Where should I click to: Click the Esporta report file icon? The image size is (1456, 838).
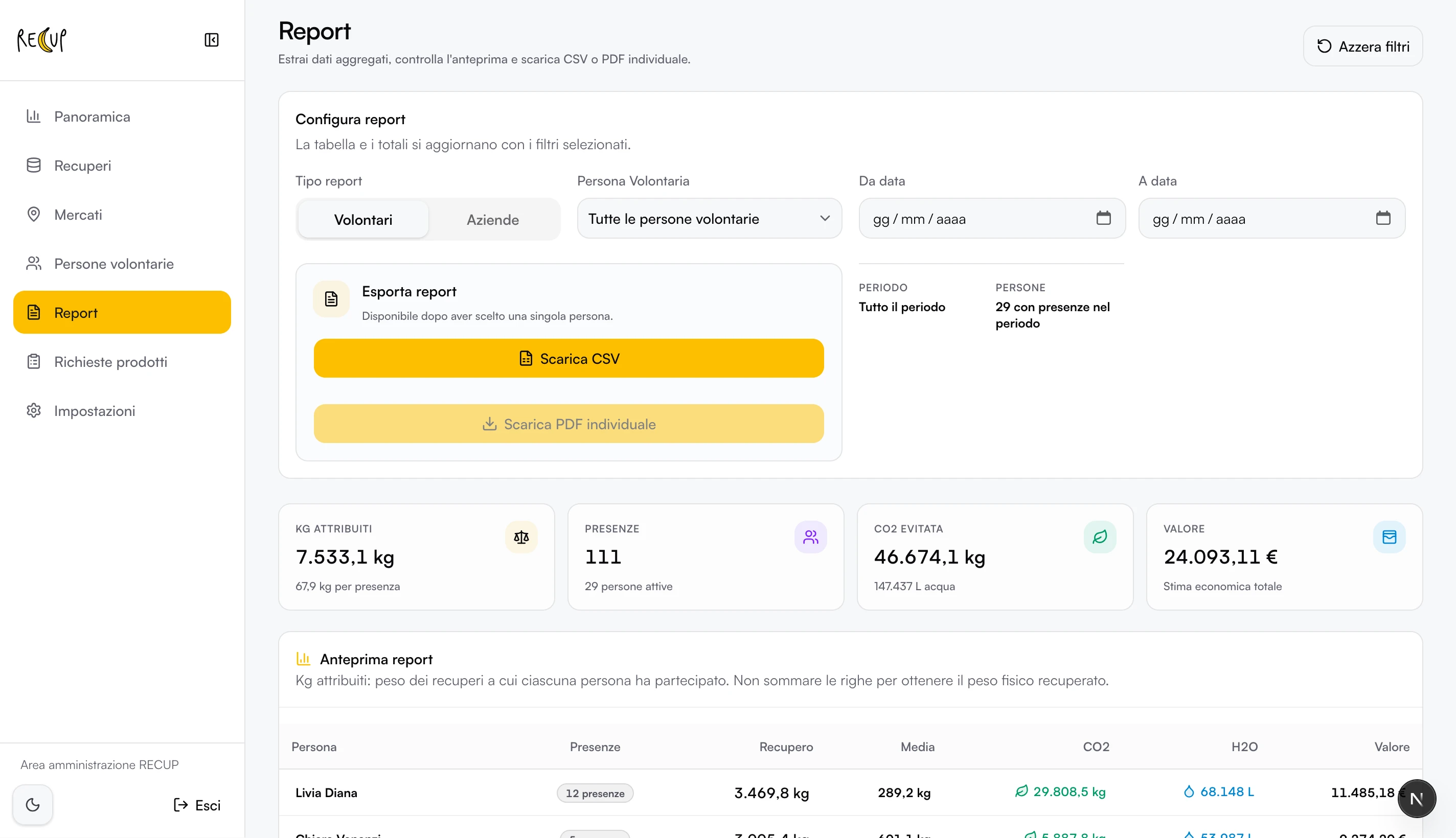tap(331, 299)
